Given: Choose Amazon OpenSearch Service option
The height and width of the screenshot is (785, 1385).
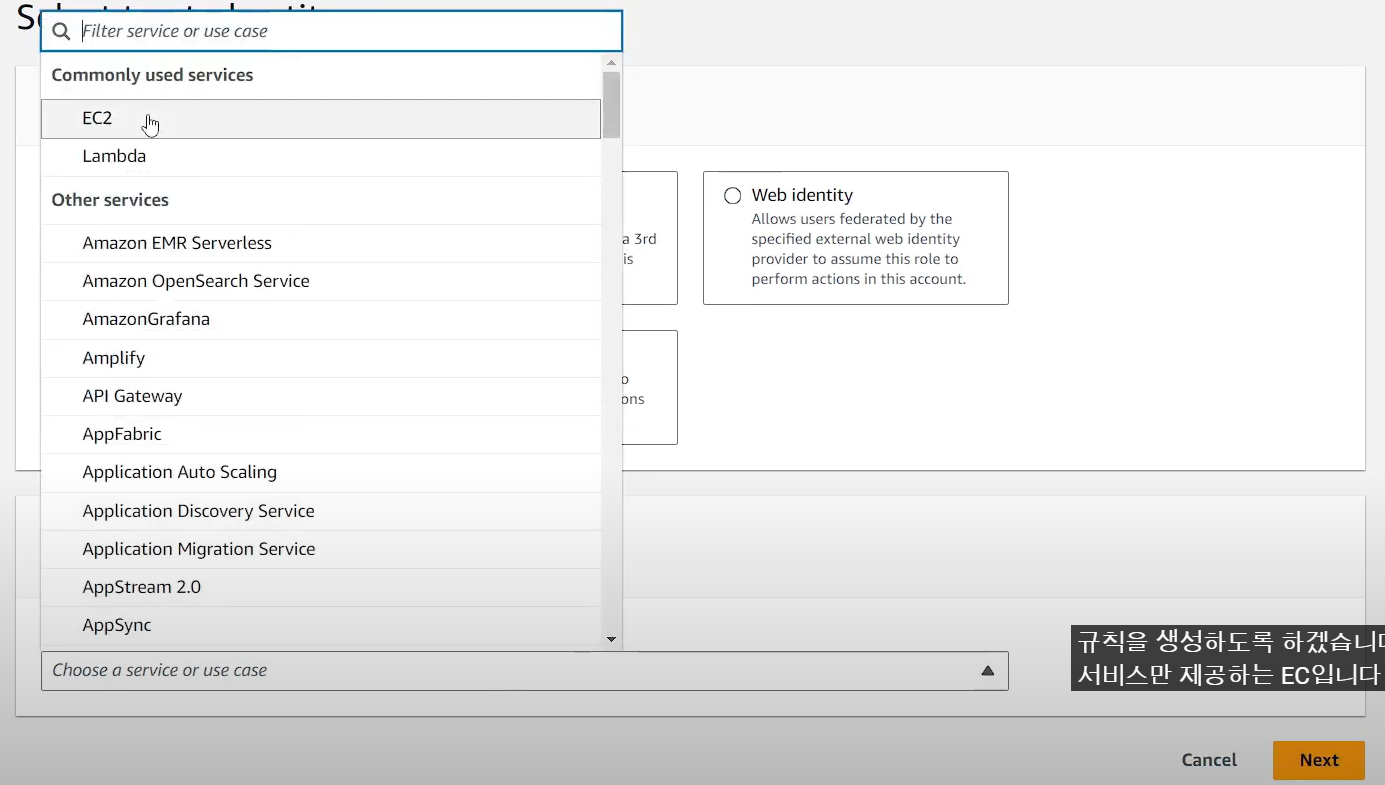Looking at the screenshot, I should point(321,281).
